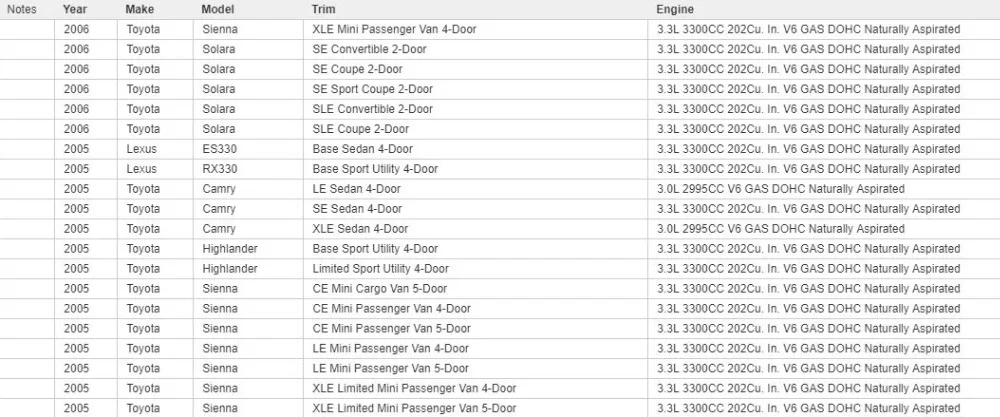Click Highlander Base Sport Utility 4-Door
The image size is (1000, 417).
click(x=375, y=249)
